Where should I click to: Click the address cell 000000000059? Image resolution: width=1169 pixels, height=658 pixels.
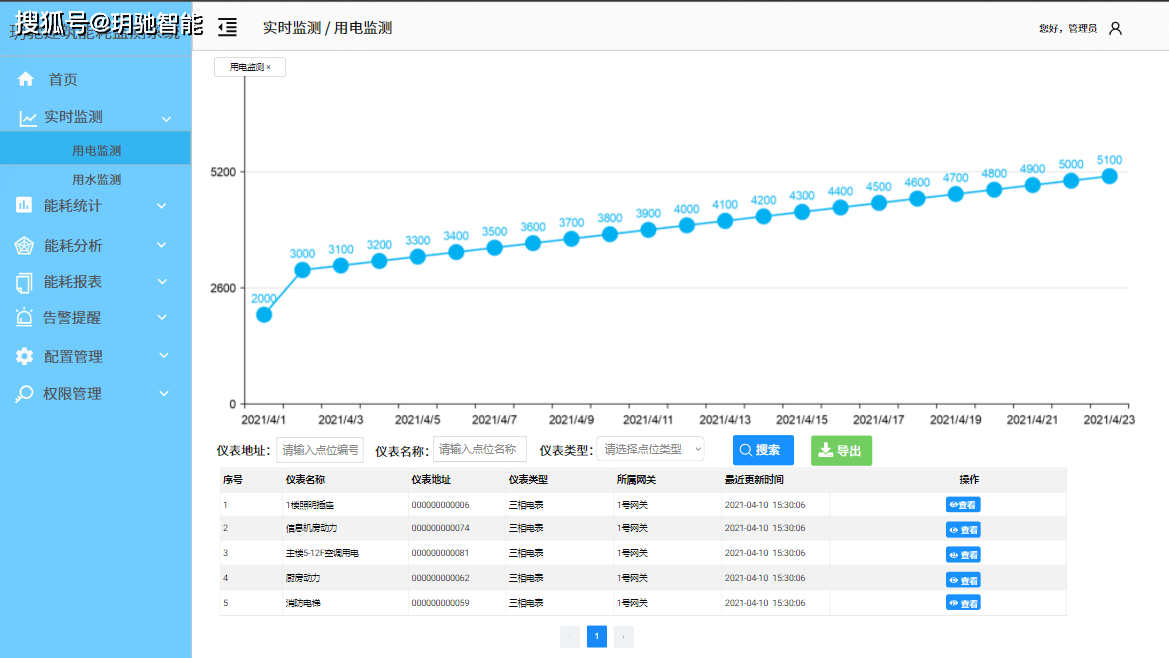tap(441, 604)
